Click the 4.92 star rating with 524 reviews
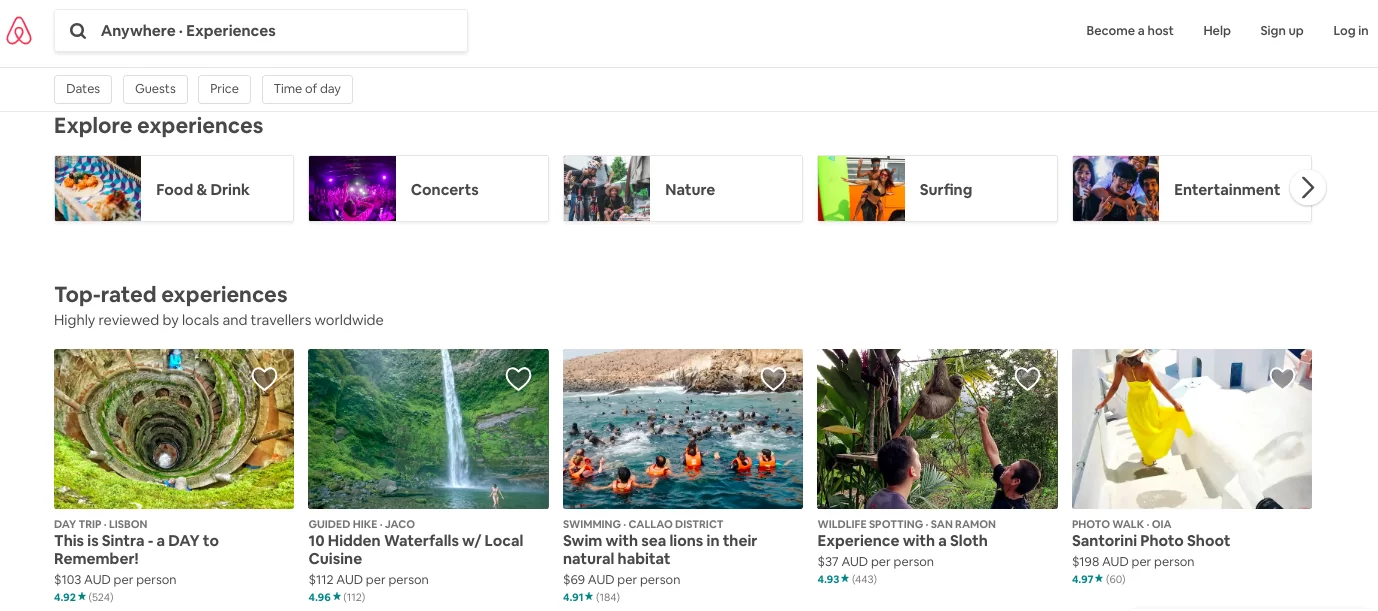1378x611 pixels. 83,598
